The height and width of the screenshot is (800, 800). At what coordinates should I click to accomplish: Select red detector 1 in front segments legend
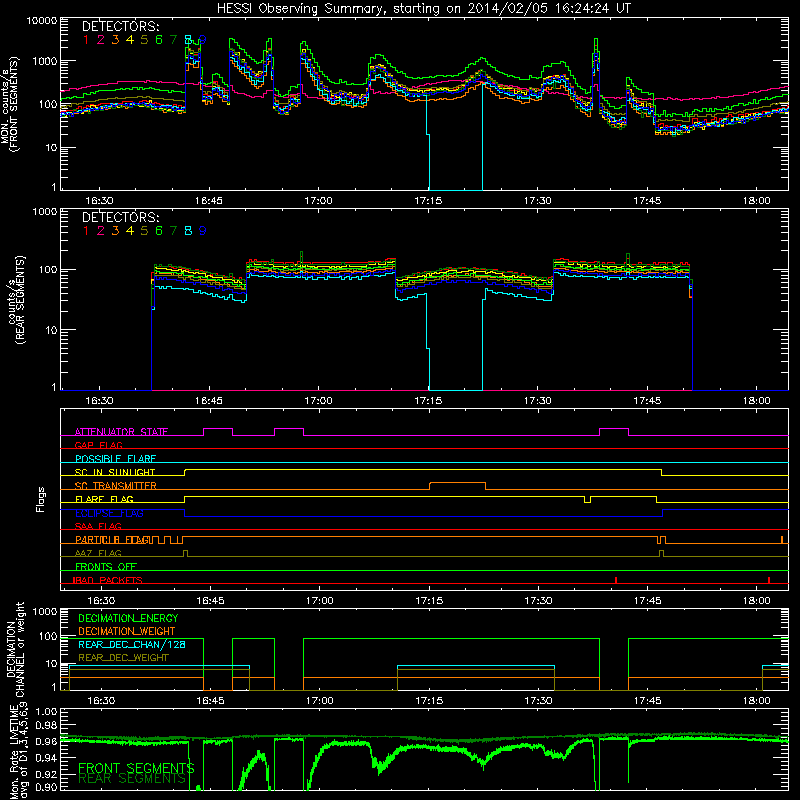(86, 40)
